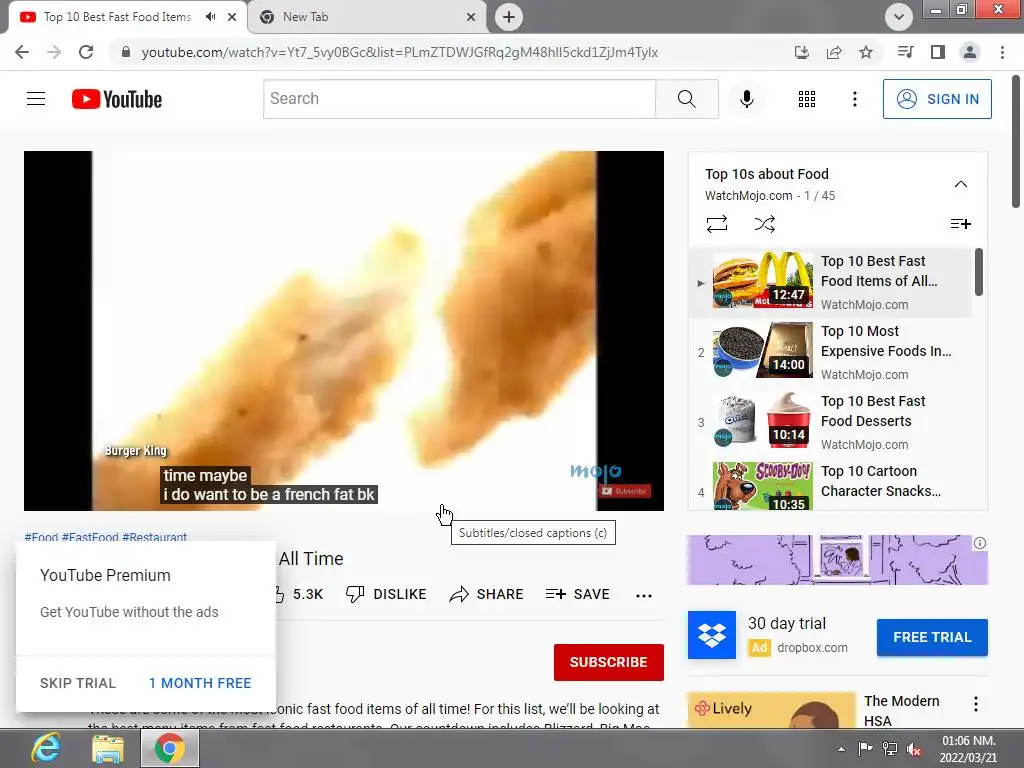The width and height of the screenshot is (1024, 768).
Task: Click the SHARE button
Action: click(x=487, y=594)
